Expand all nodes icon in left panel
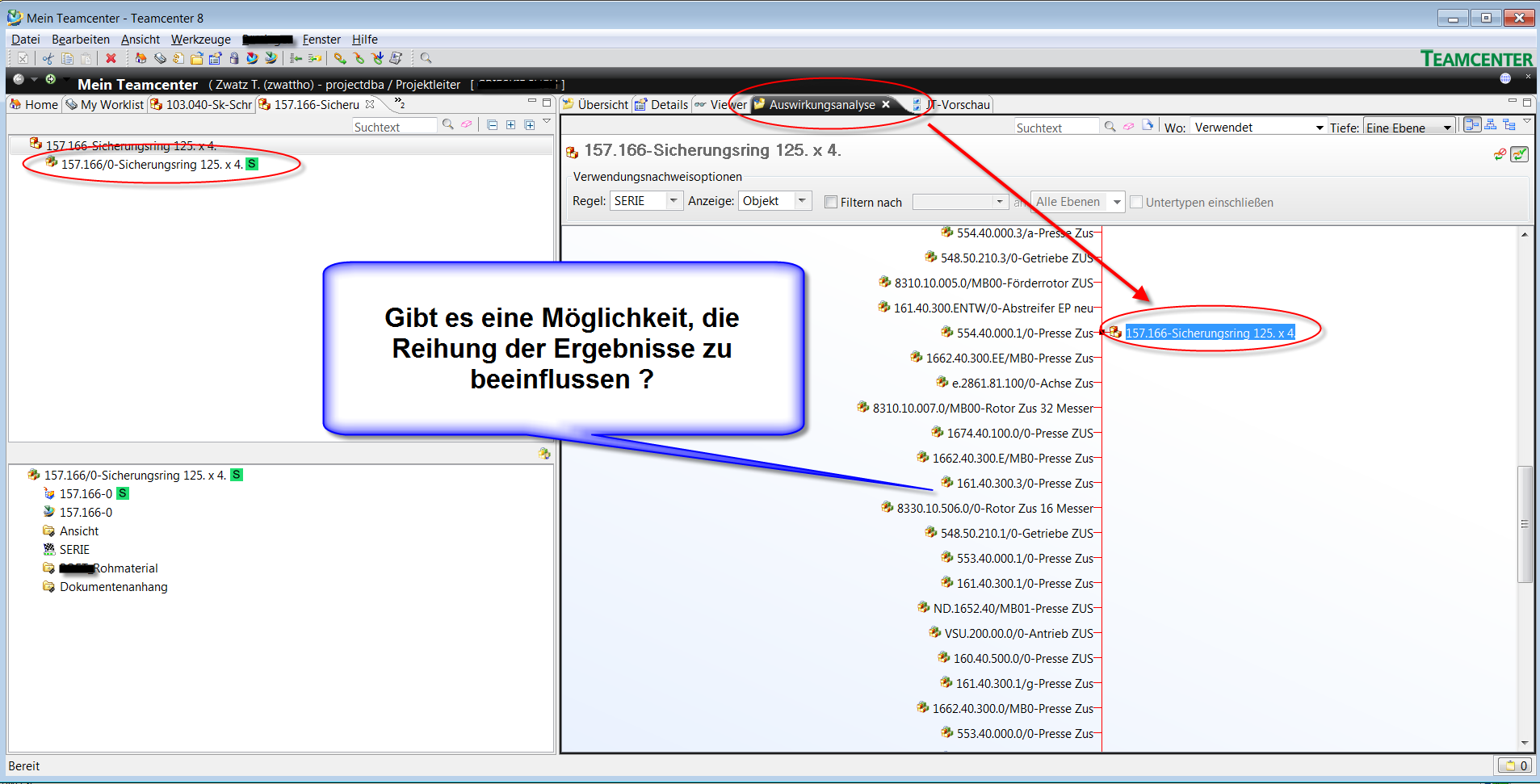This screenshot has height=784, width=1540. [x=510, y=124]
